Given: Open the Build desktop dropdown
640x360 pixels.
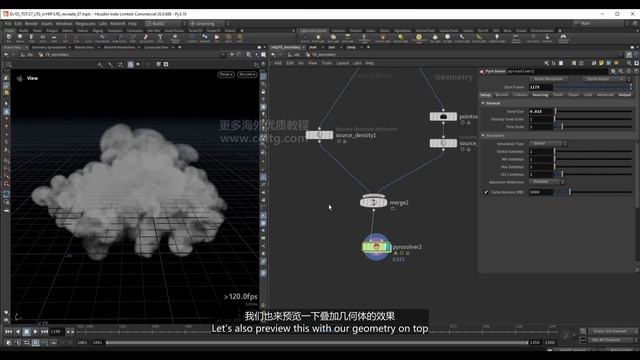Looking at the screenshot, I should pos(165,24).
